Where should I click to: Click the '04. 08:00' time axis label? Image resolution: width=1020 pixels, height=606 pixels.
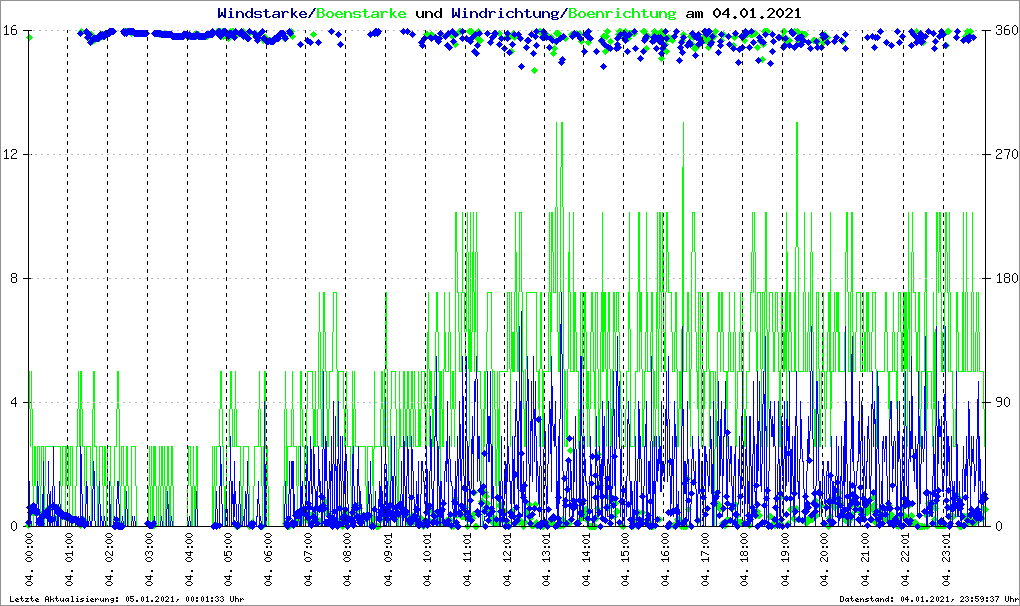(347, 560)
